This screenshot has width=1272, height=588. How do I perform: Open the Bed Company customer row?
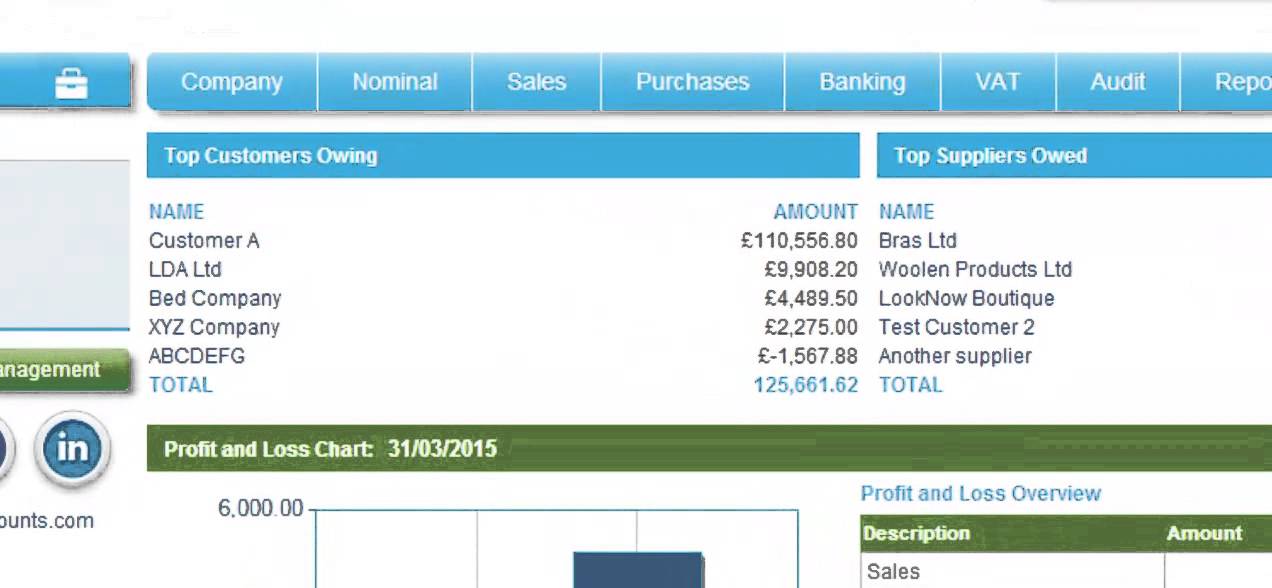(x=215, y=299)
